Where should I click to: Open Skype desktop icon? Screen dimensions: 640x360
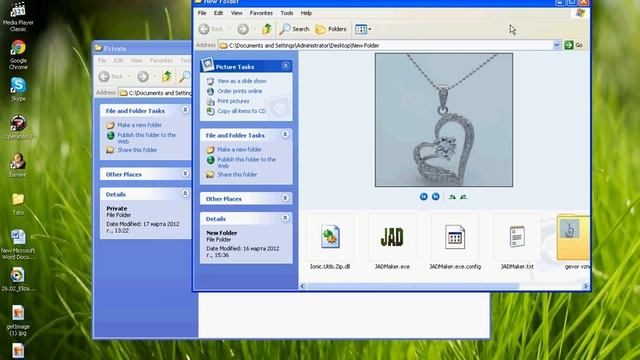pyautogui.click(x=18, y=89)
